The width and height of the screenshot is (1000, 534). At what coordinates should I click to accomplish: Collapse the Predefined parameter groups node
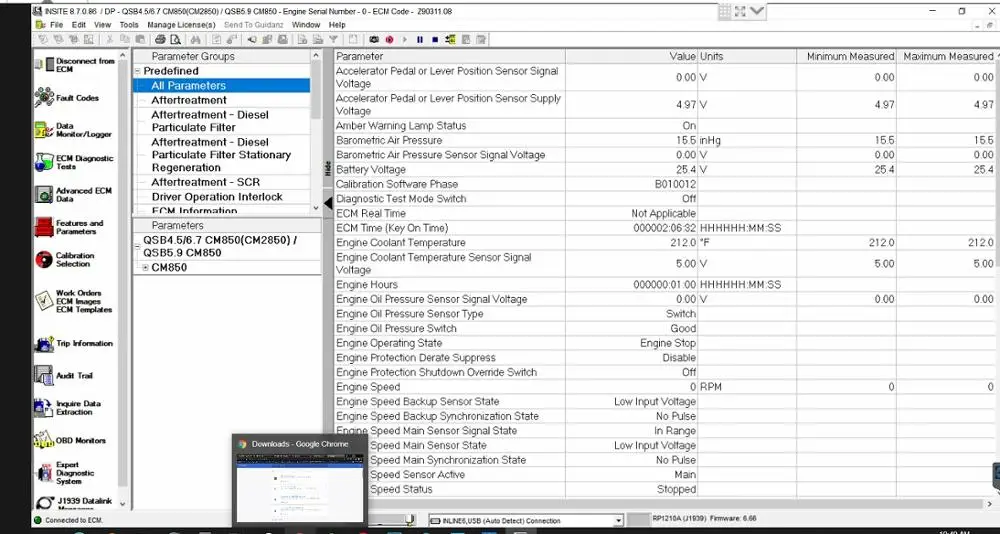point(137,71)
